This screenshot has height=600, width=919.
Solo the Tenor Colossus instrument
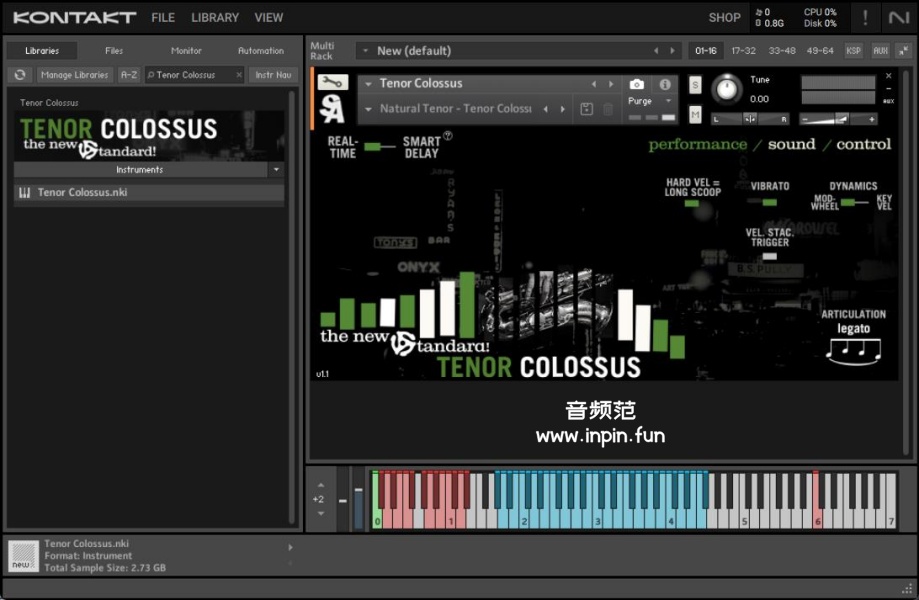pyautogui.click(x=695, y=86)
